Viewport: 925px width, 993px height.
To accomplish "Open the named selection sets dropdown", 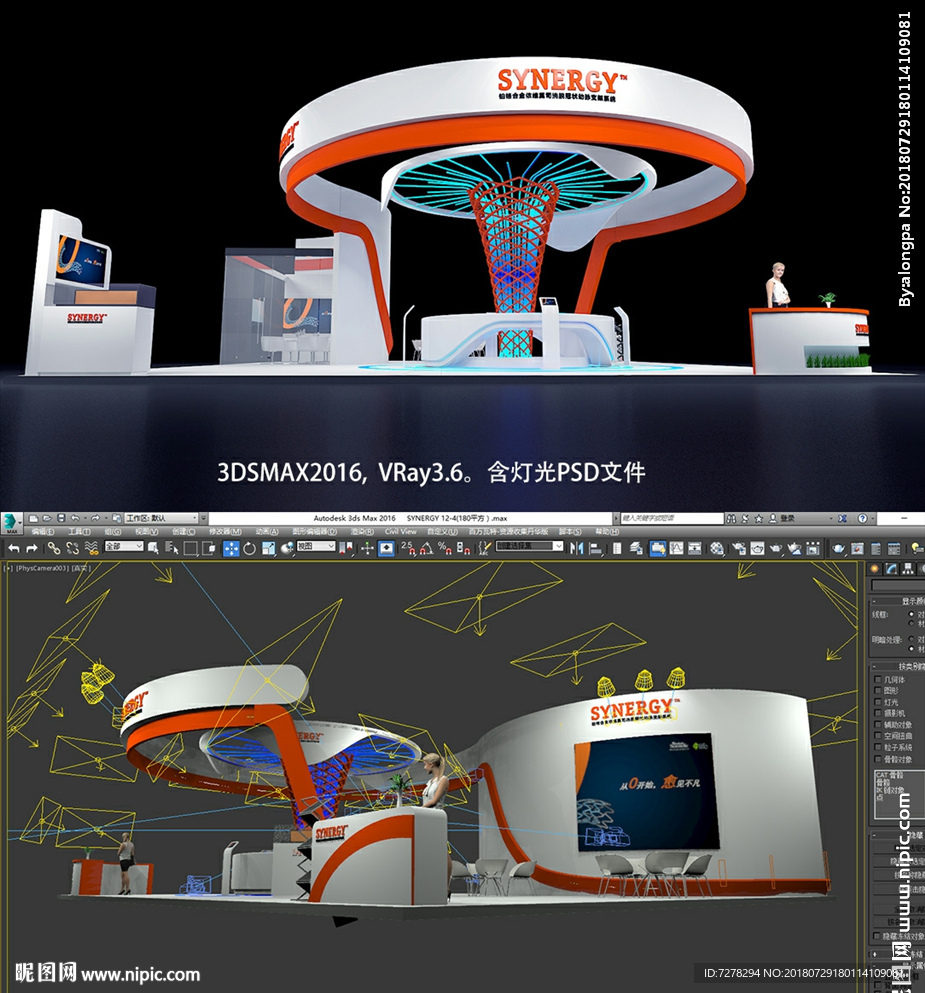I will 529,546.
